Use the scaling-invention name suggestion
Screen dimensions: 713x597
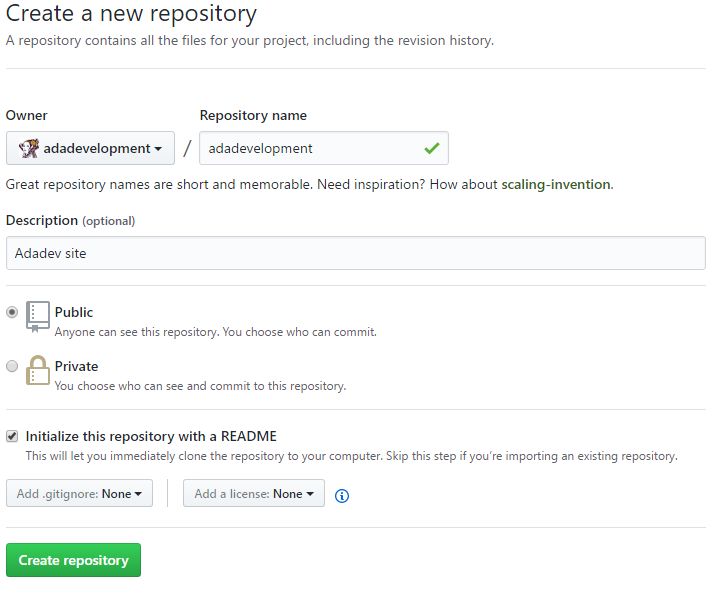point(557,184)
